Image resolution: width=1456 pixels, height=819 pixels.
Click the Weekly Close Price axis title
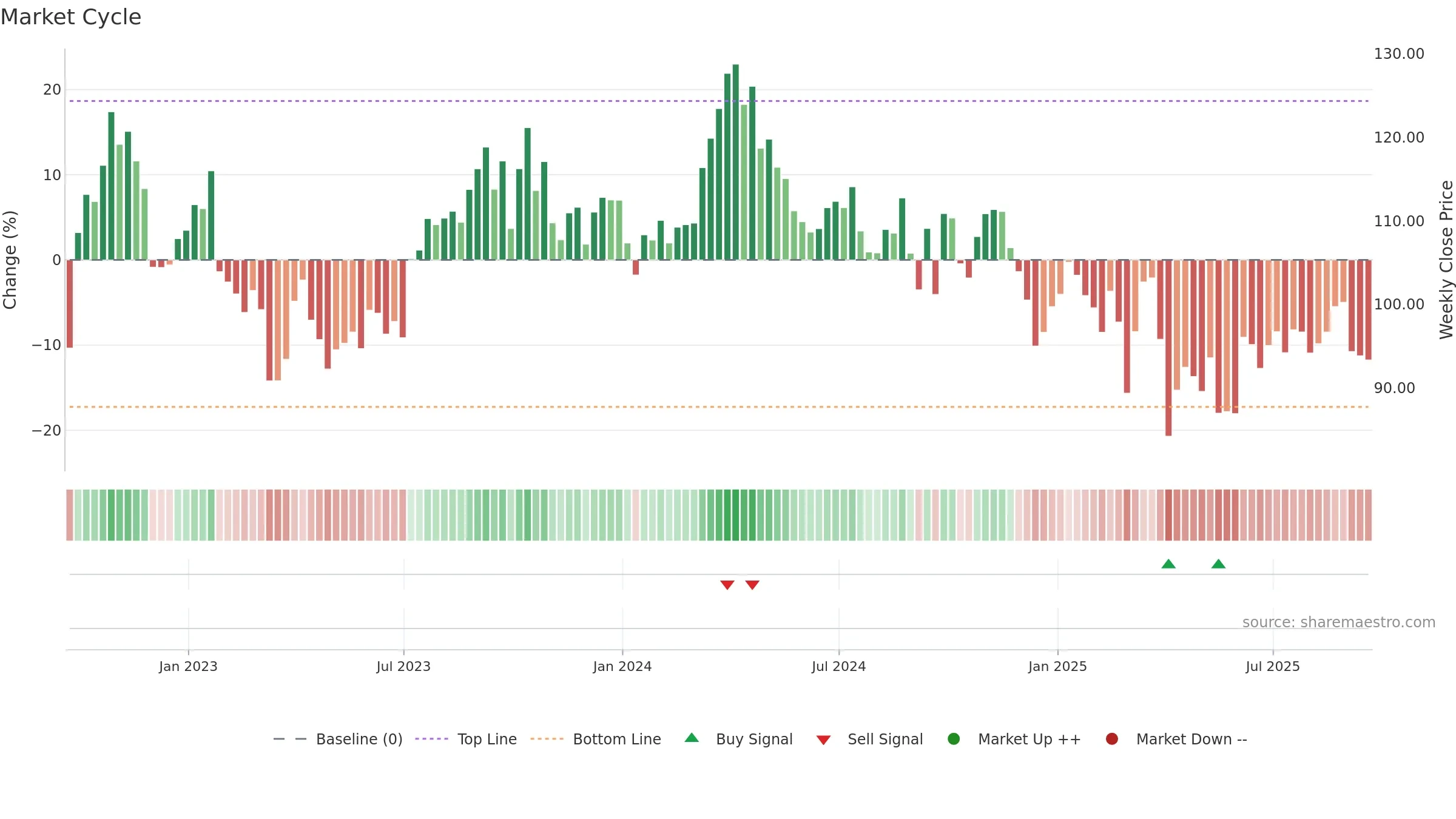tap(1446, 260)
